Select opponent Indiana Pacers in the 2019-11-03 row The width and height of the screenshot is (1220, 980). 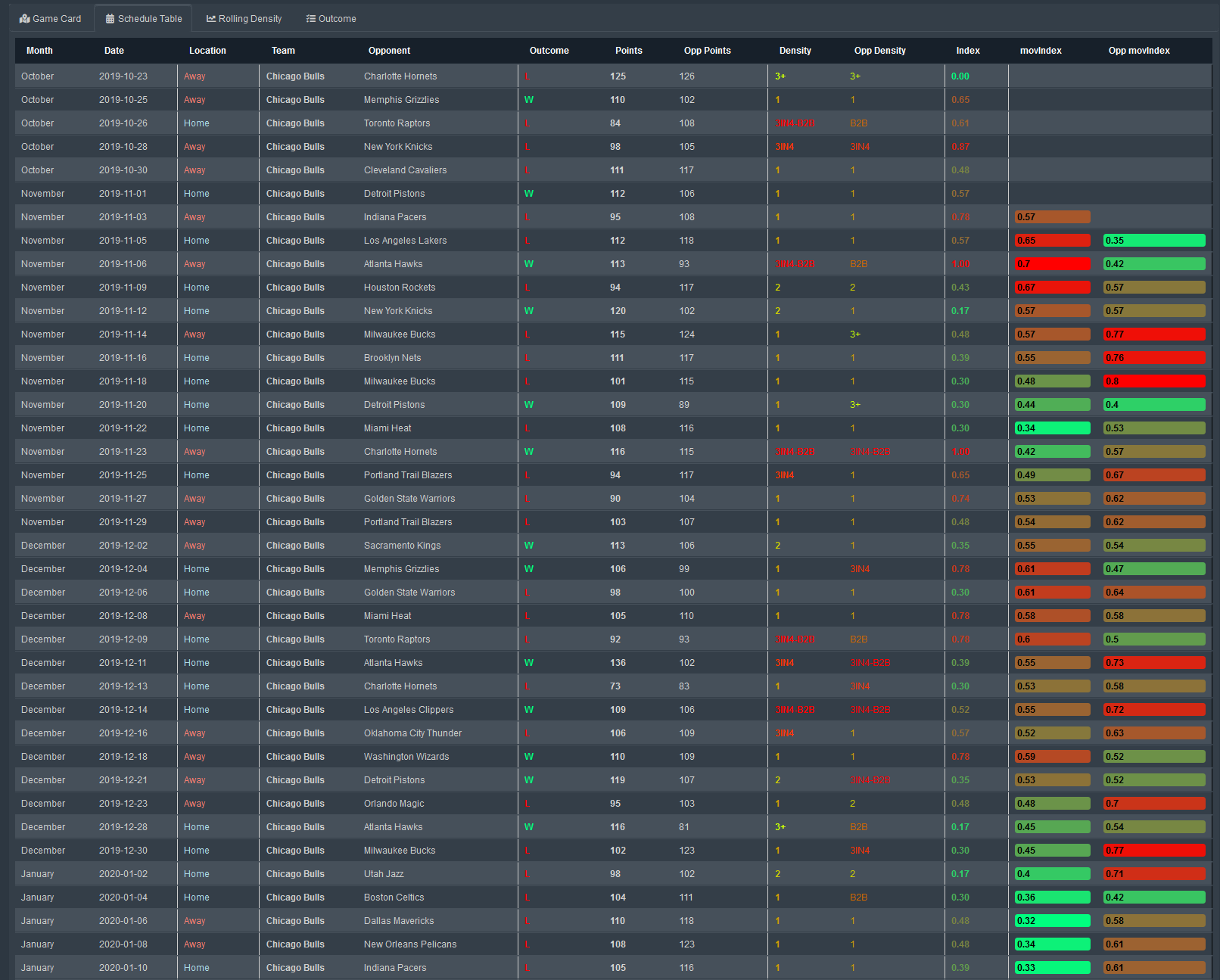[395, 217]
